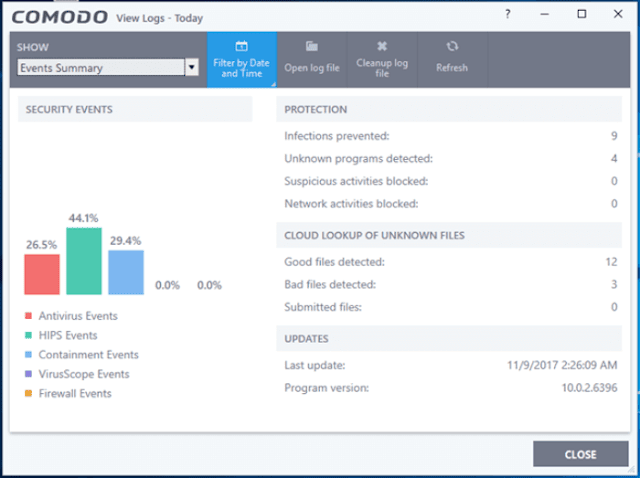Image resolution: width=640 pixels, height=478 pixels.
Task: Click the Refresh arrows icon
Action: click(x=452, y=46)
